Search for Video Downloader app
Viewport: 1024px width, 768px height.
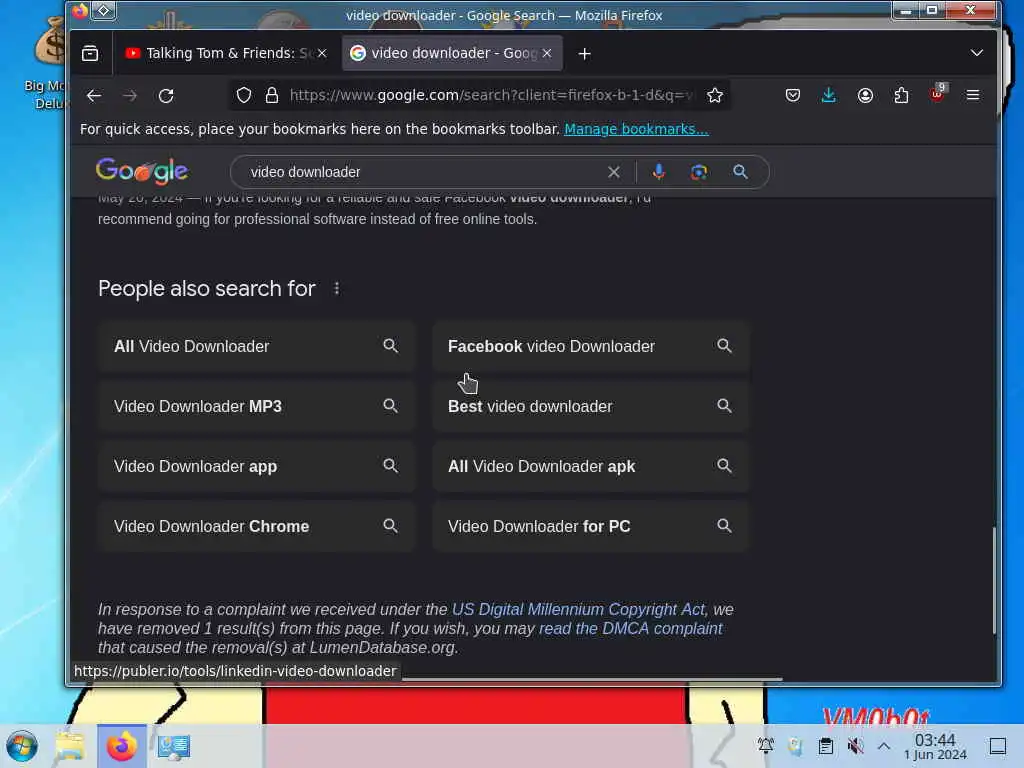(256, 466)
